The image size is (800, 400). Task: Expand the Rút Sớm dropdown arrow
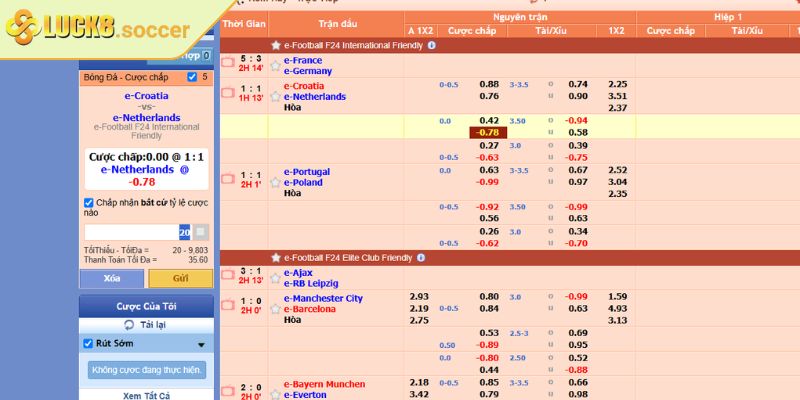(x=201, y=345)
